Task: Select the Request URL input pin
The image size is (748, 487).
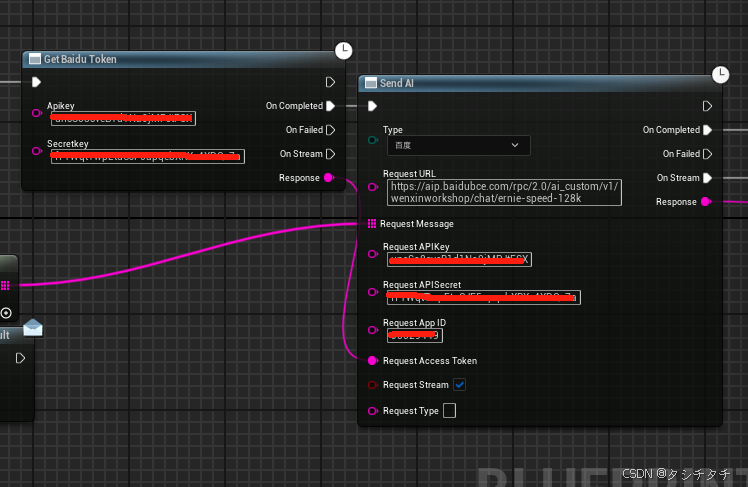Action: (373, 187)
